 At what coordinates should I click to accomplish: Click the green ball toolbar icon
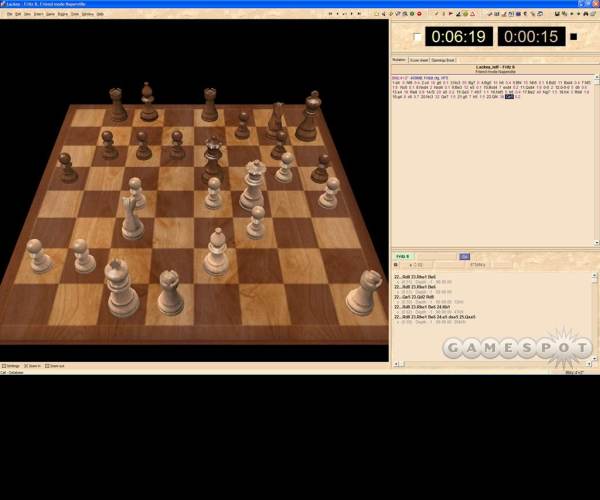coord(465,14)
